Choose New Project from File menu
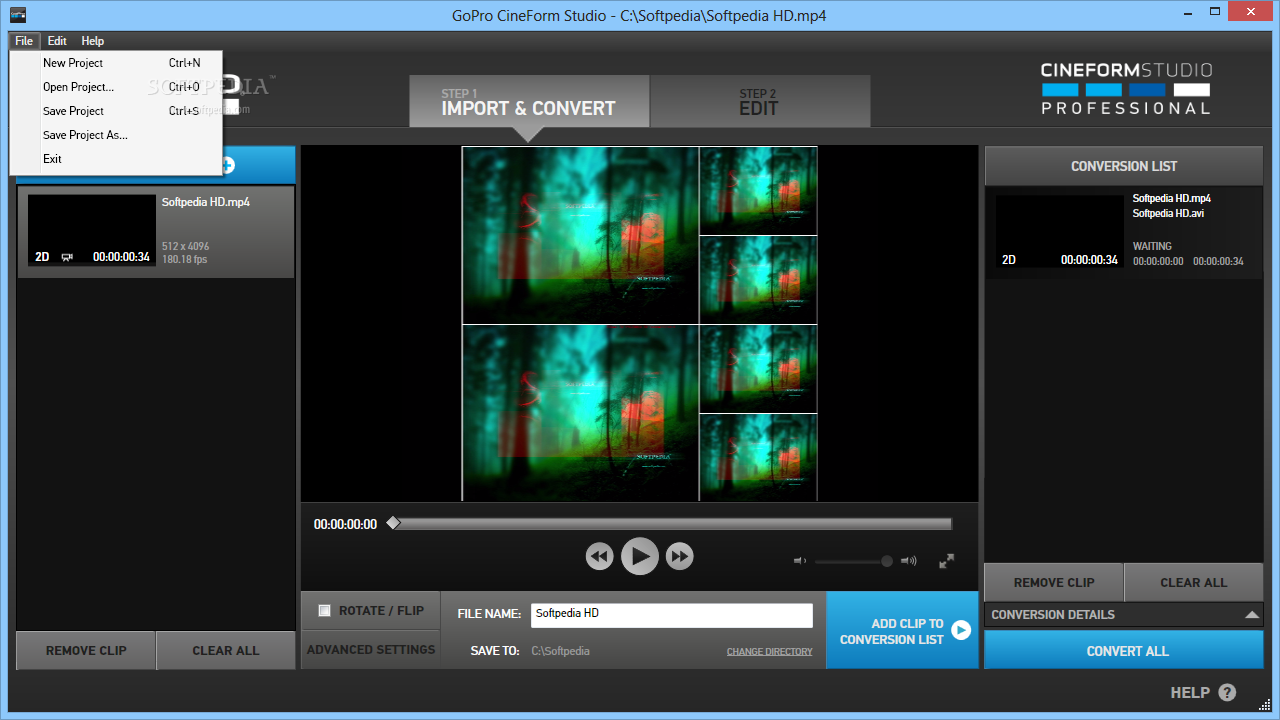This screenshot has height=720, width=1280. tap(116, 63)
